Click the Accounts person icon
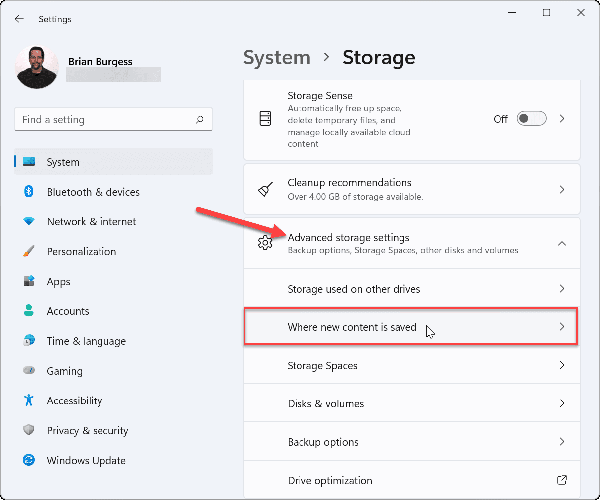Viewport: 600px width, 500px height. (x=27, y=311)
